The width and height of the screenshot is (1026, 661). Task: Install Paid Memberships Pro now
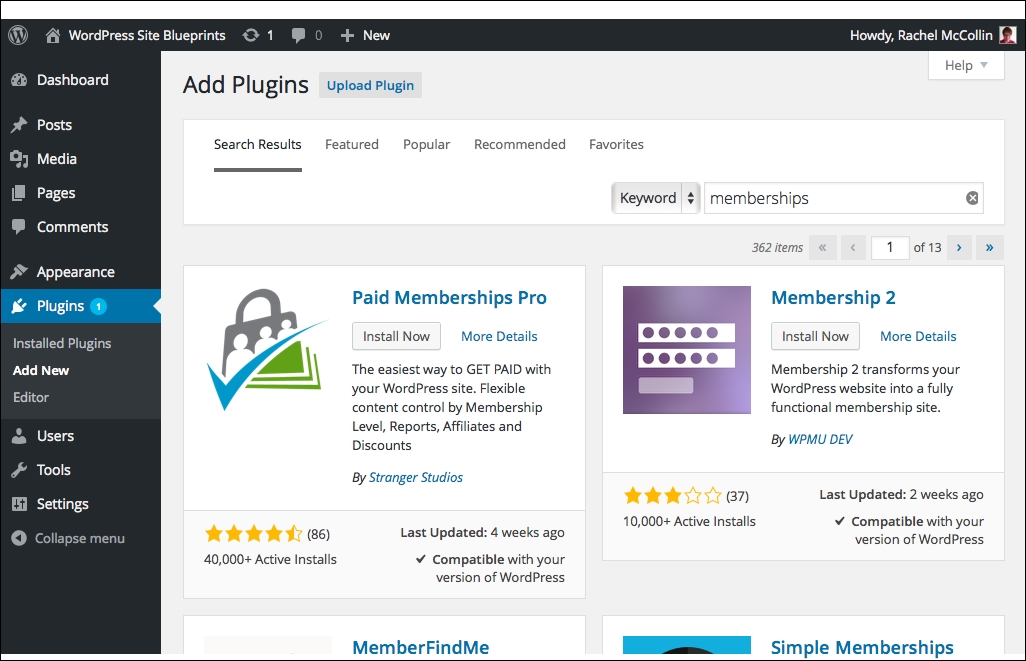pos(397,336)
